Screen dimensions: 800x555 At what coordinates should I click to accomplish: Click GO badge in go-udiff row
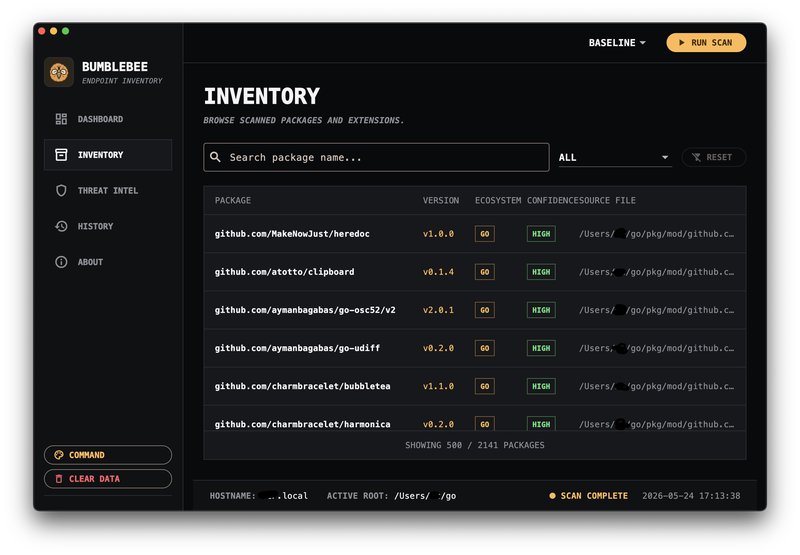click(485, 348)
